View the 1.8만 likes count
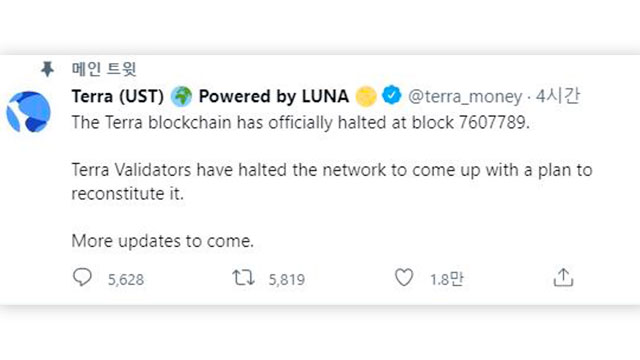The height and width of the screenshot is (360, 640). click(447, 279)
